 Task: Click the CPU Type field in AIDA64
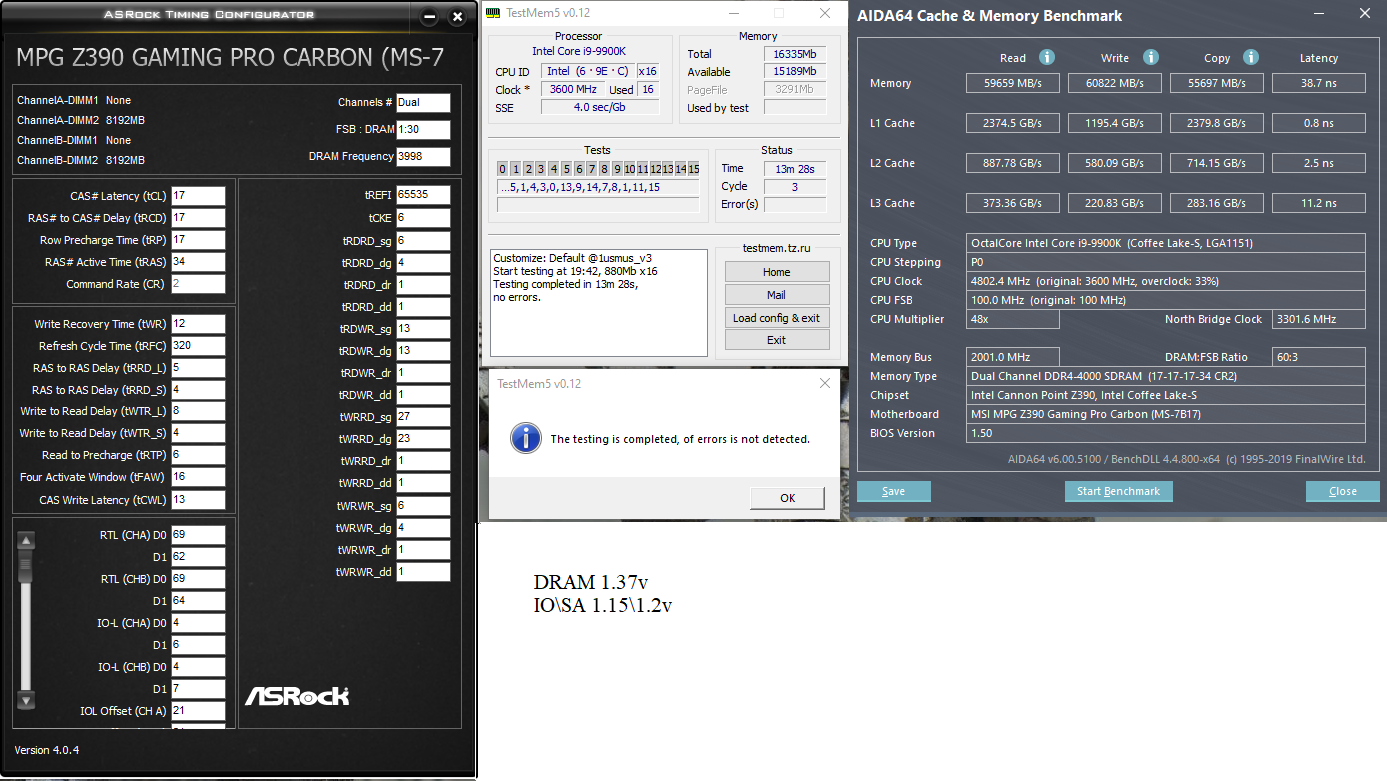(x=1166, y=243)
